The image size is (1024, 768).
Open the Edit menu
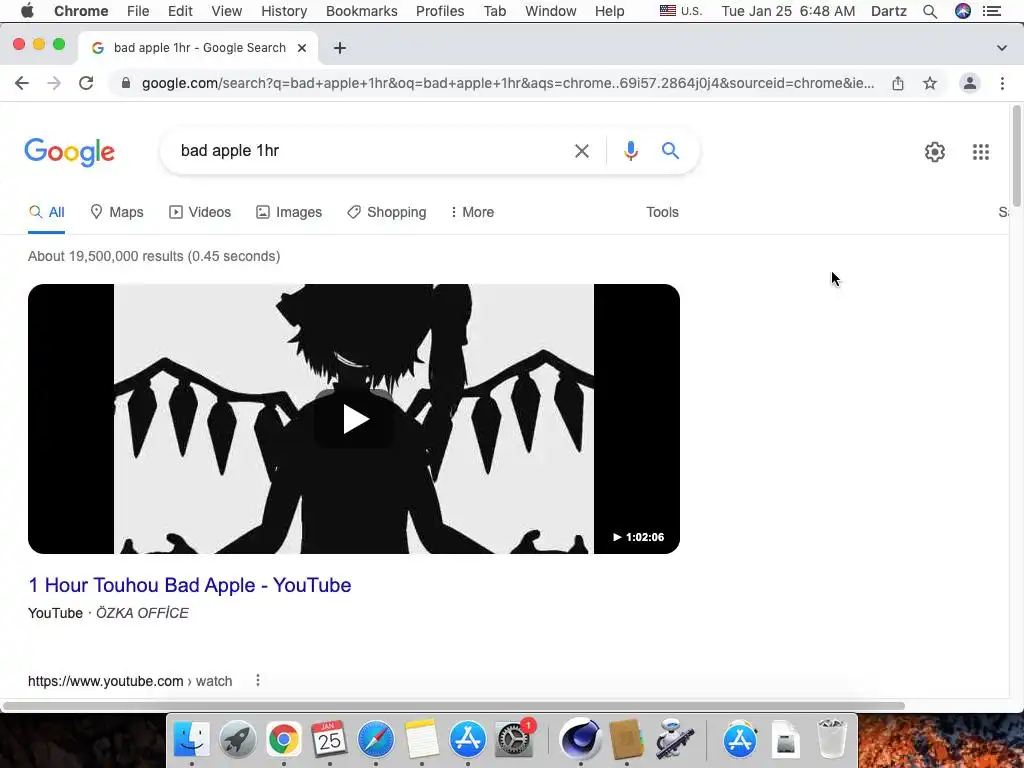[x=180, y=11]
